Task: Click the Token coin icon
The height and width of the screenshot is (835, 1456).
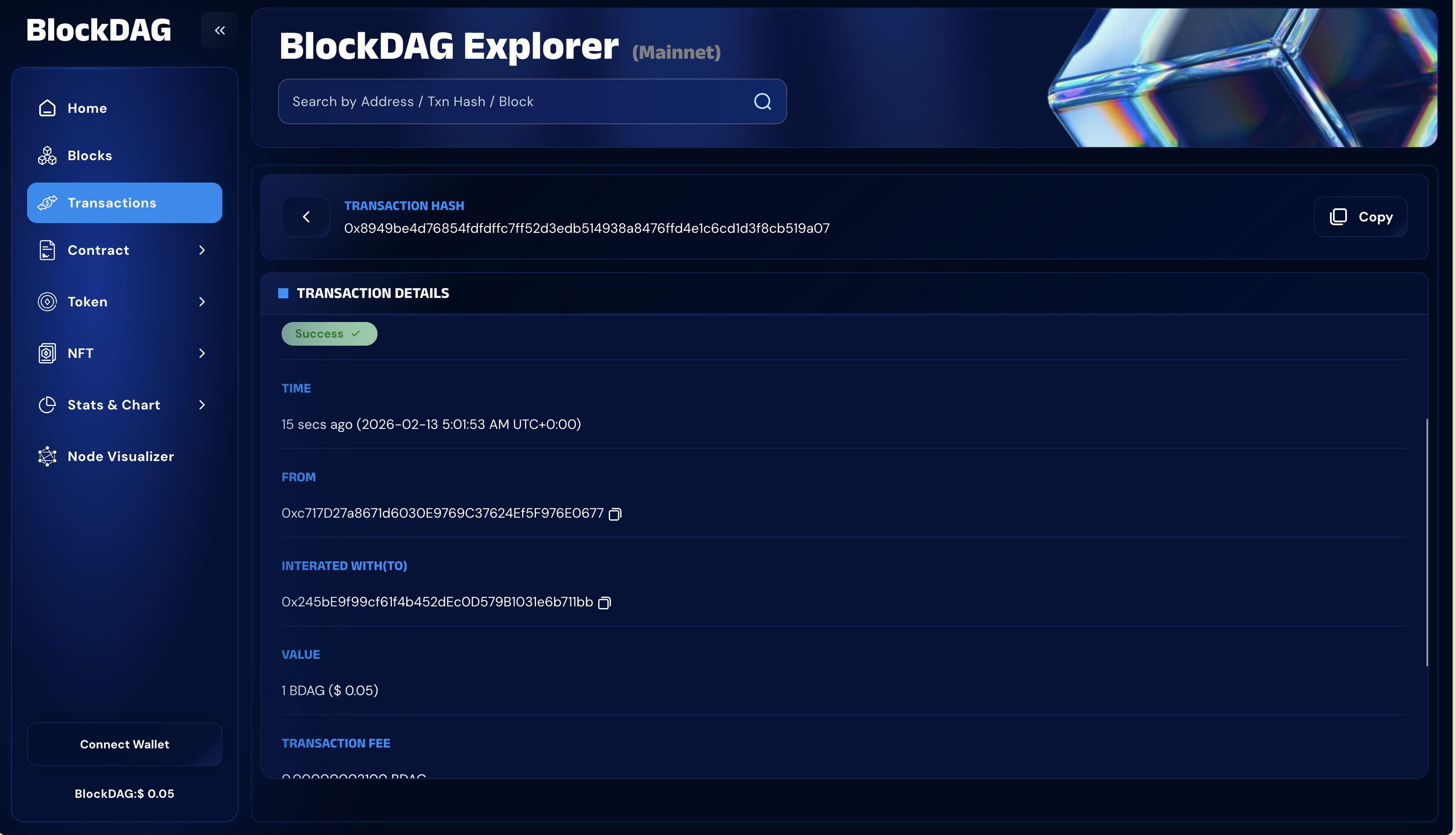Action: click(47, 302)
